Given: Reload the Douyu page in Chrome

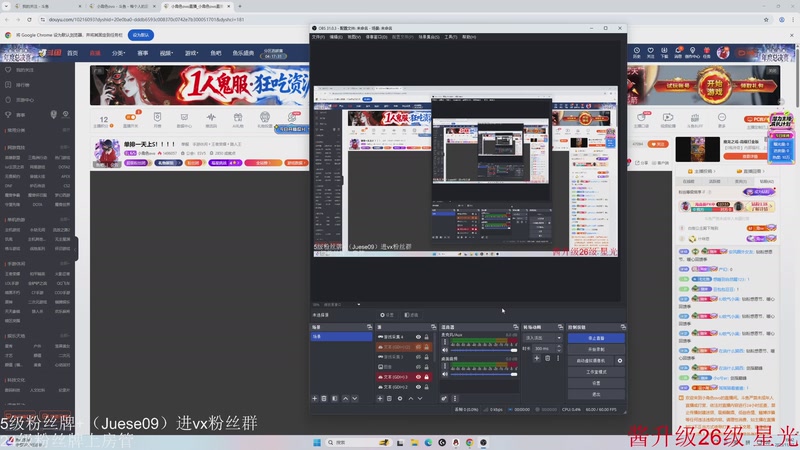Looking at the screenshot, I should pyautogui.click(x=29, y=19).
